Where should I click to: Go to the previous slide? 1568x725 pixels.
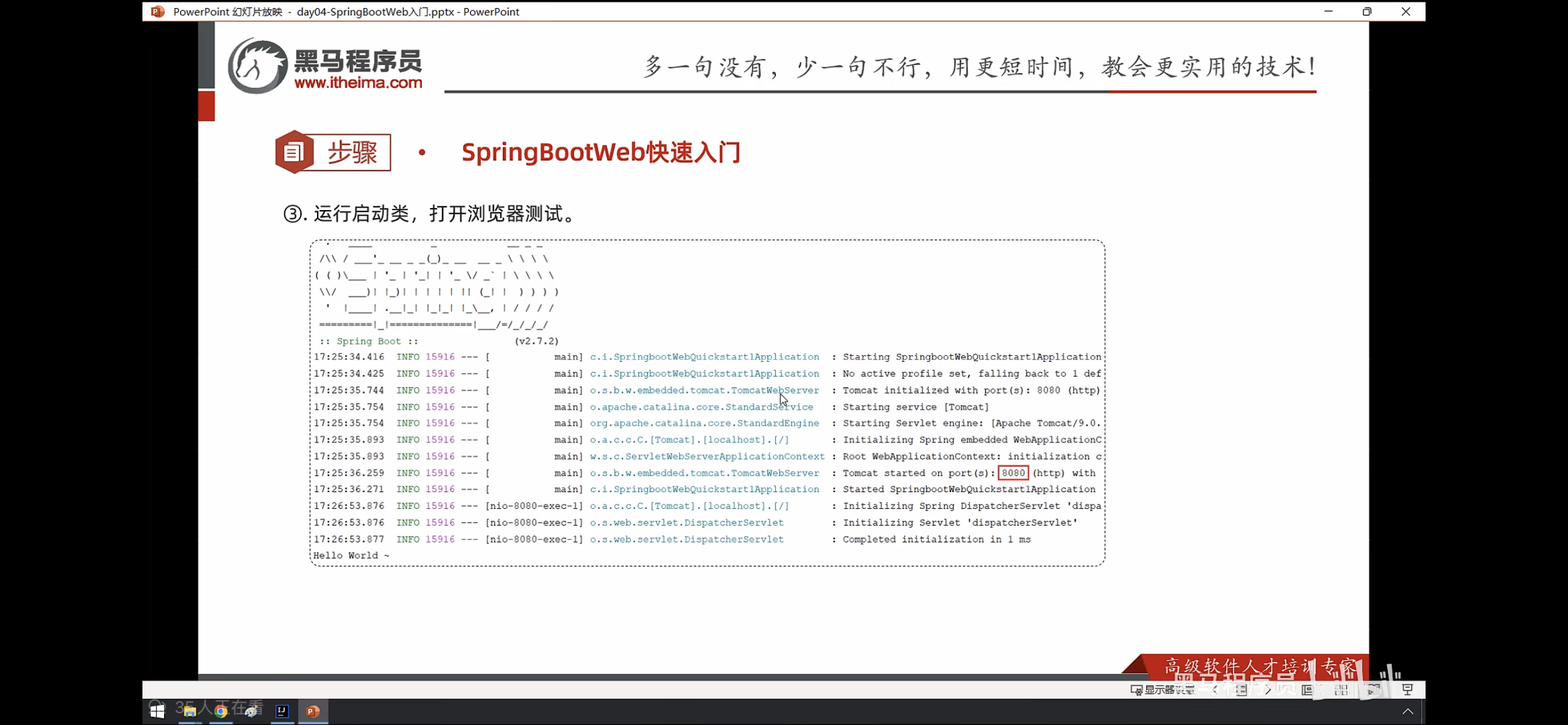pos(1215,690)
